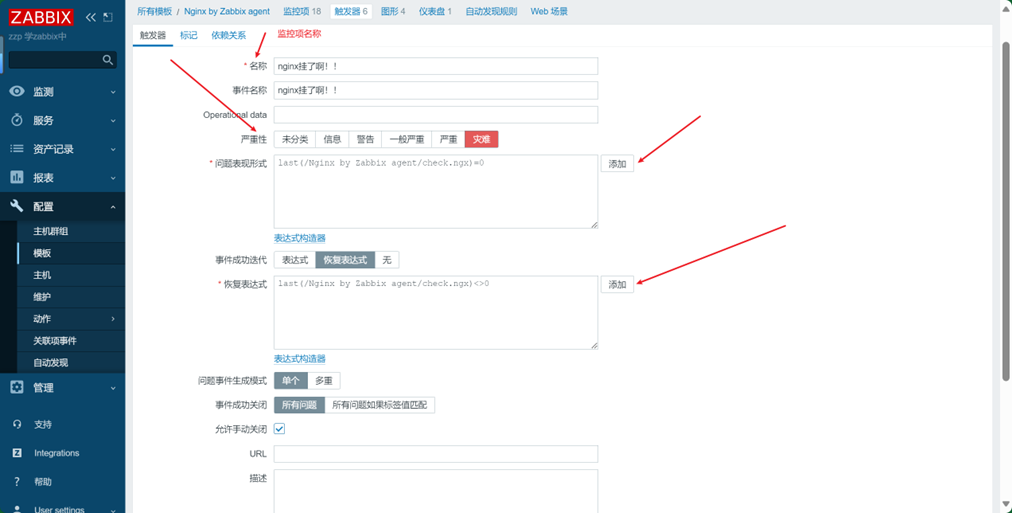
Task: Hide sidebar using the window icon
Action: tap(108, 17)
